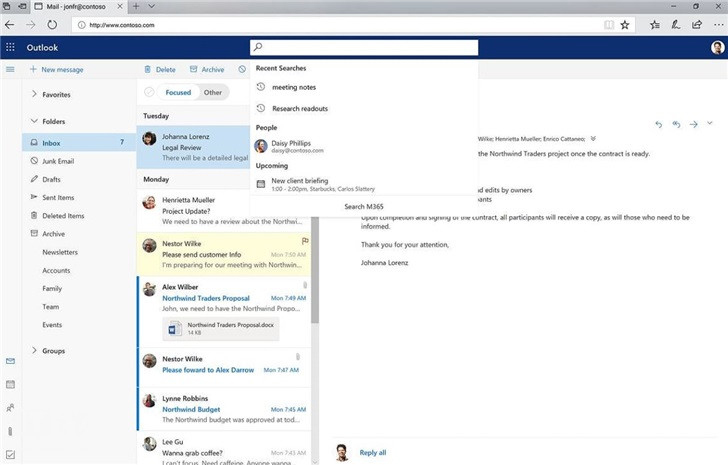This screenshot has height=465, width=728.
Task: Click the New message button
Action: point(56,70)
